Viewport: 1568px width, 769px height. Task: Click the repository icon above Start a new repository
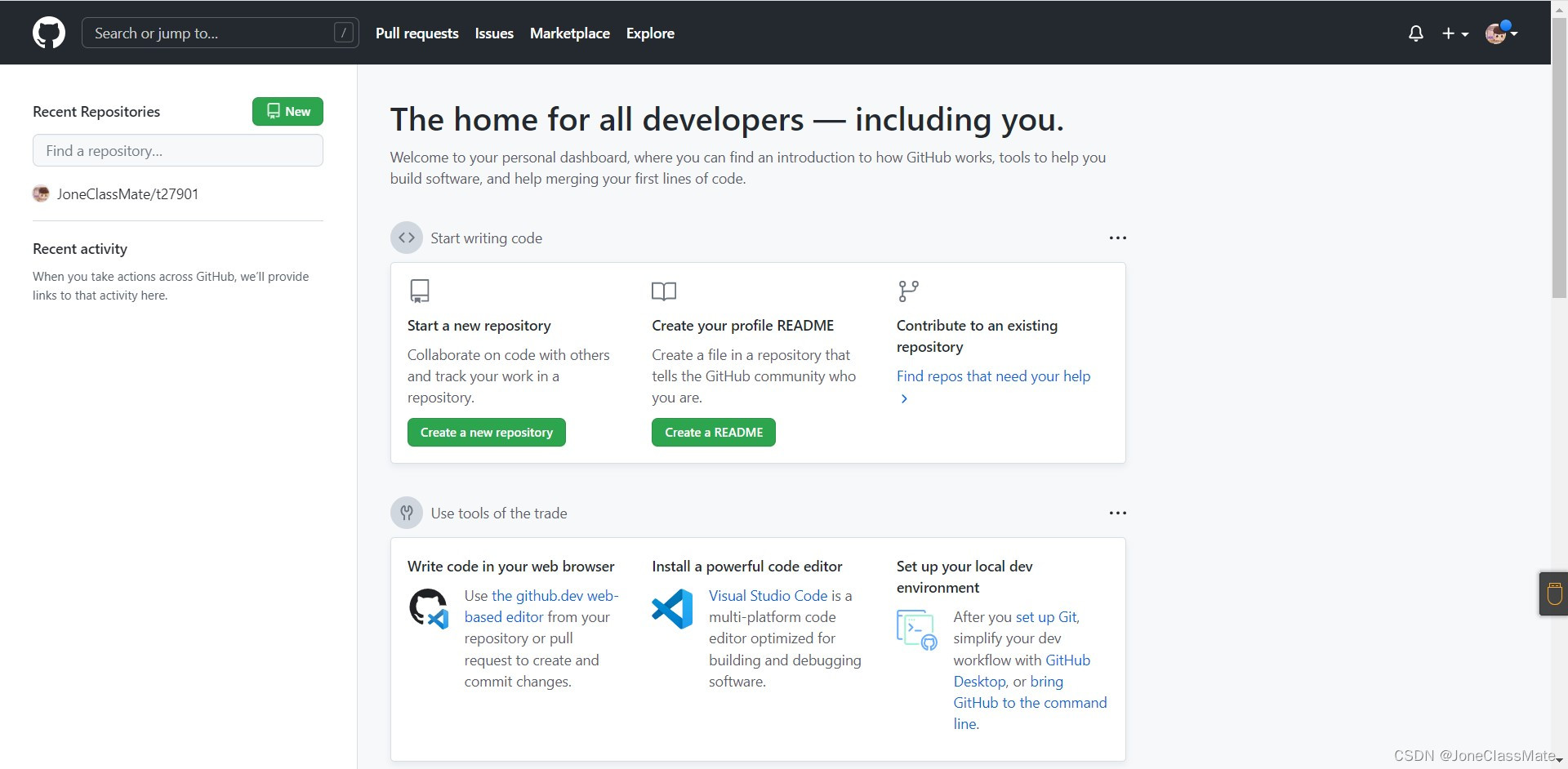point(420,291)
